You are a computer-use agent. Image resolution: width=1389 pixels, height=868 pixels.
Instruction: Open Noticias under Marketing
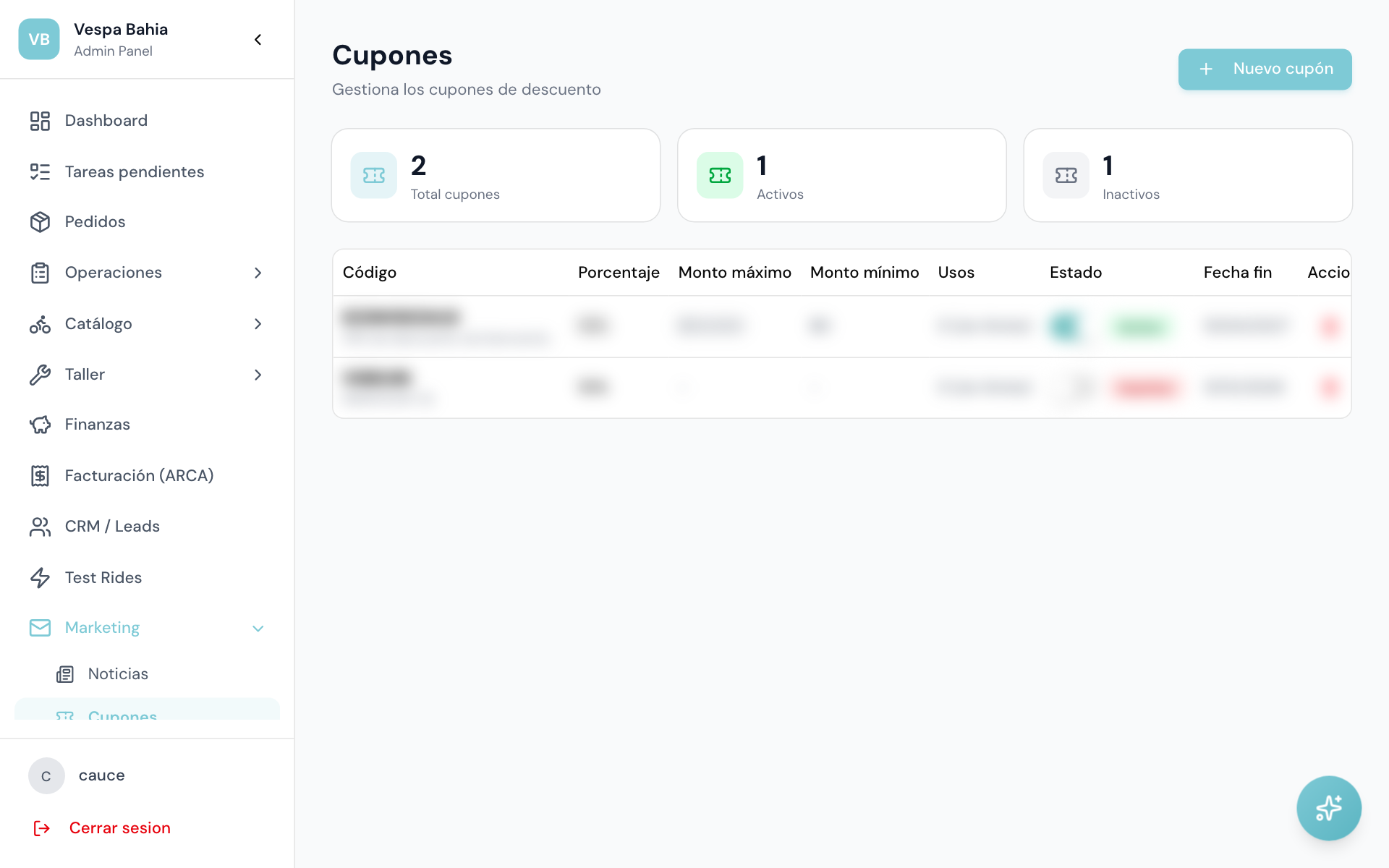[x=147, y=674]
